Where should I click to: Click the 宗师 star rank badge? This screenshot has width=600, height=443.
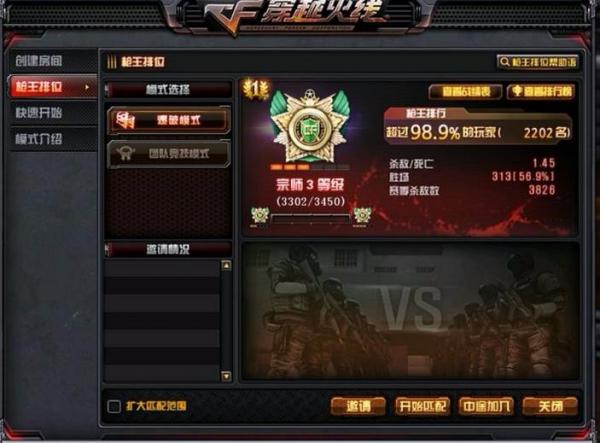pyautogui.click(x=310, y=127)
